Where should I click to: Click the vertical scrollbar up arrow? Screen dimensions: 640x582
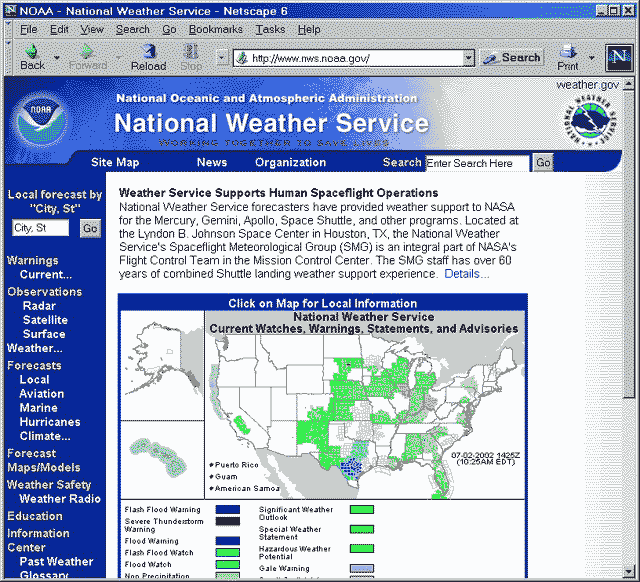pyautogui.click(x=629, y=84)
